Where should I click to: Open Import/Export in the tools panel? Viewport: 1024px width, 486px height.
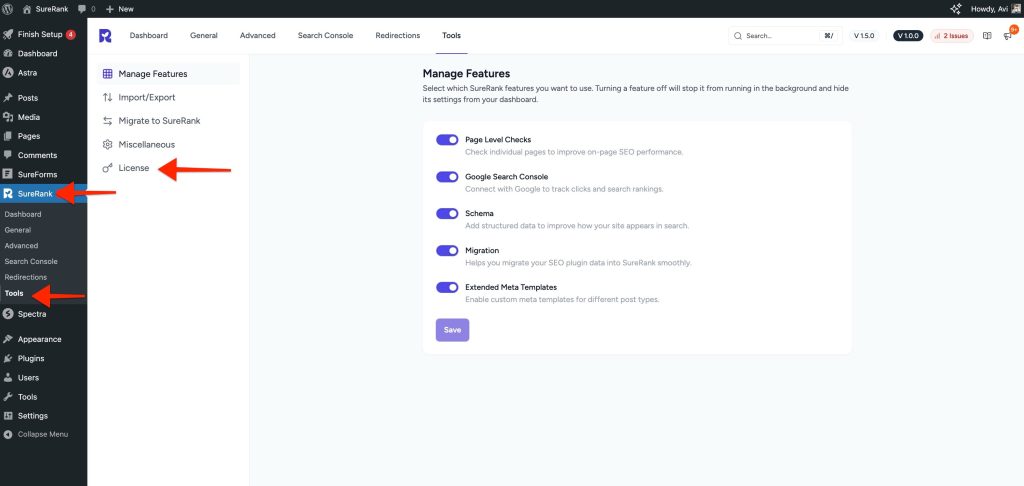(x=168, y=97)
